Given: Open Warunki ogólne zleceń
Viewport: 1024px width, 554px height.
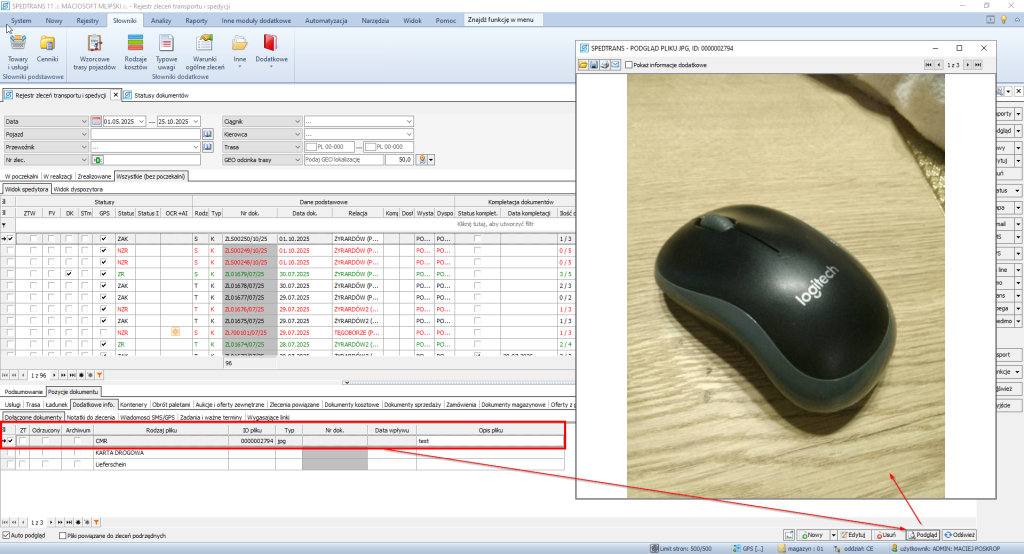Looking at the screenshot, I should pos(205,49).
